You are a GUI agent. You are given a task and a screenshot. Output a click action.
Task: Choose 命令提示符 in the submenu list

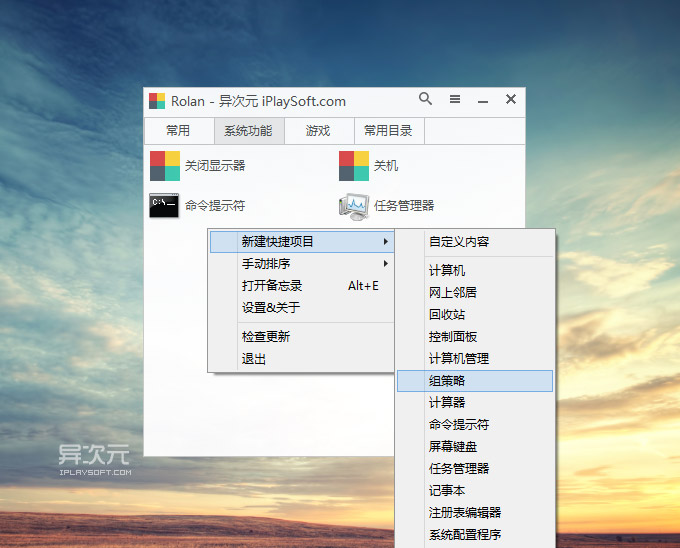coord(475,424)
